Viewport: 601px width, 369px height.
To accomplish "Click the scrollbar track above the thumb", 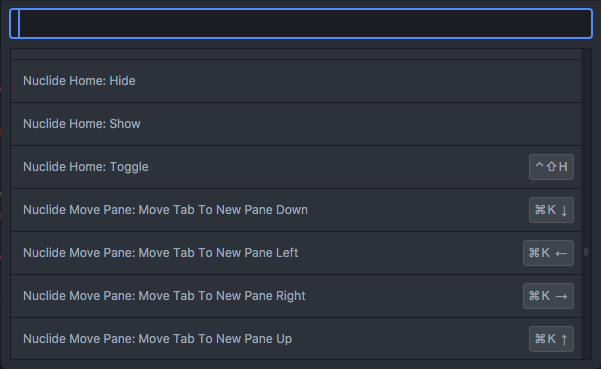I will tap(586, 148).
